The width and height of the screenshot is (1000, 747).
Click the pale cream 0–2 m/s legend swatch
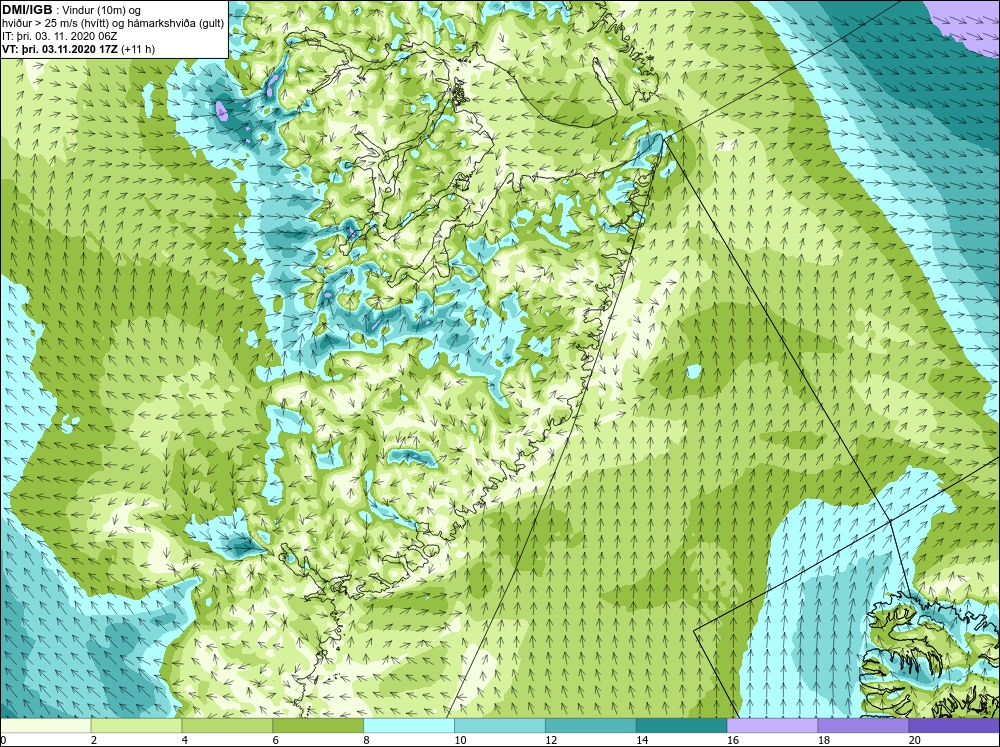(x=46, y=726)
